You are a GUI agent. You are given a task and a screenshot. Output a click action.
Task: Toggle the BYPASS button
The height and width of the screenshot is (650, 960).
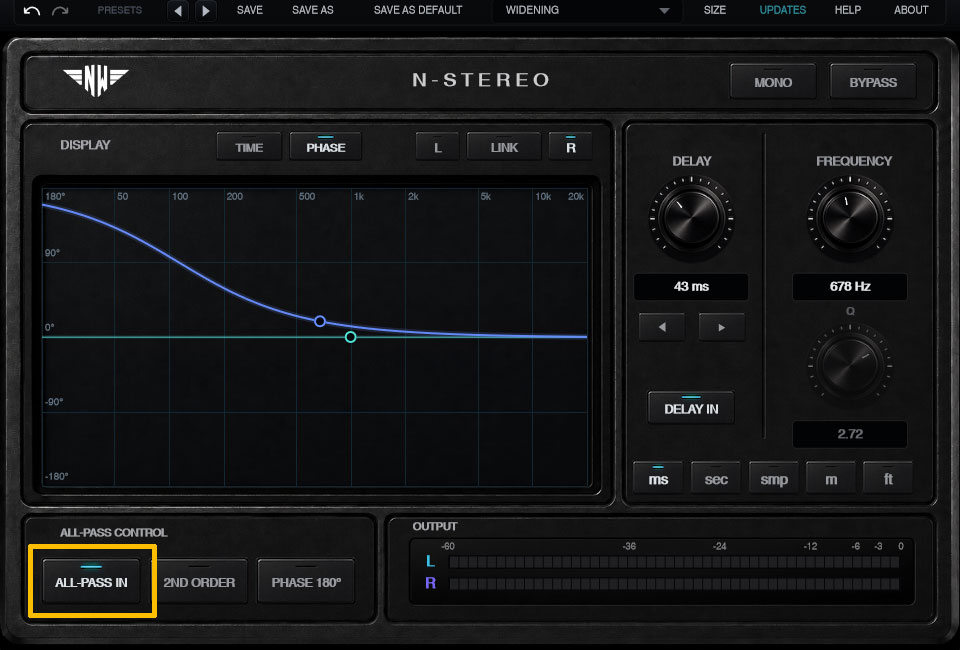coord(873,81)
